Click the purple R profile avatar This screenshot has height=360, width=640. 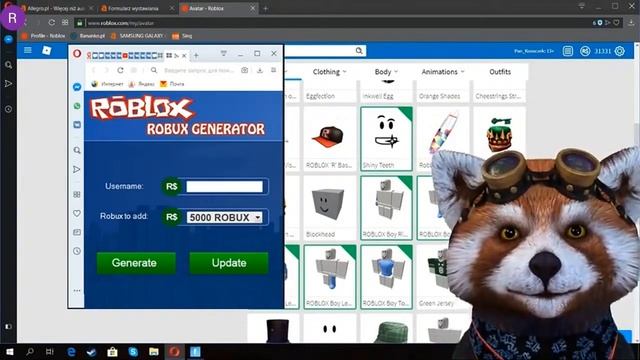[12, 18]
